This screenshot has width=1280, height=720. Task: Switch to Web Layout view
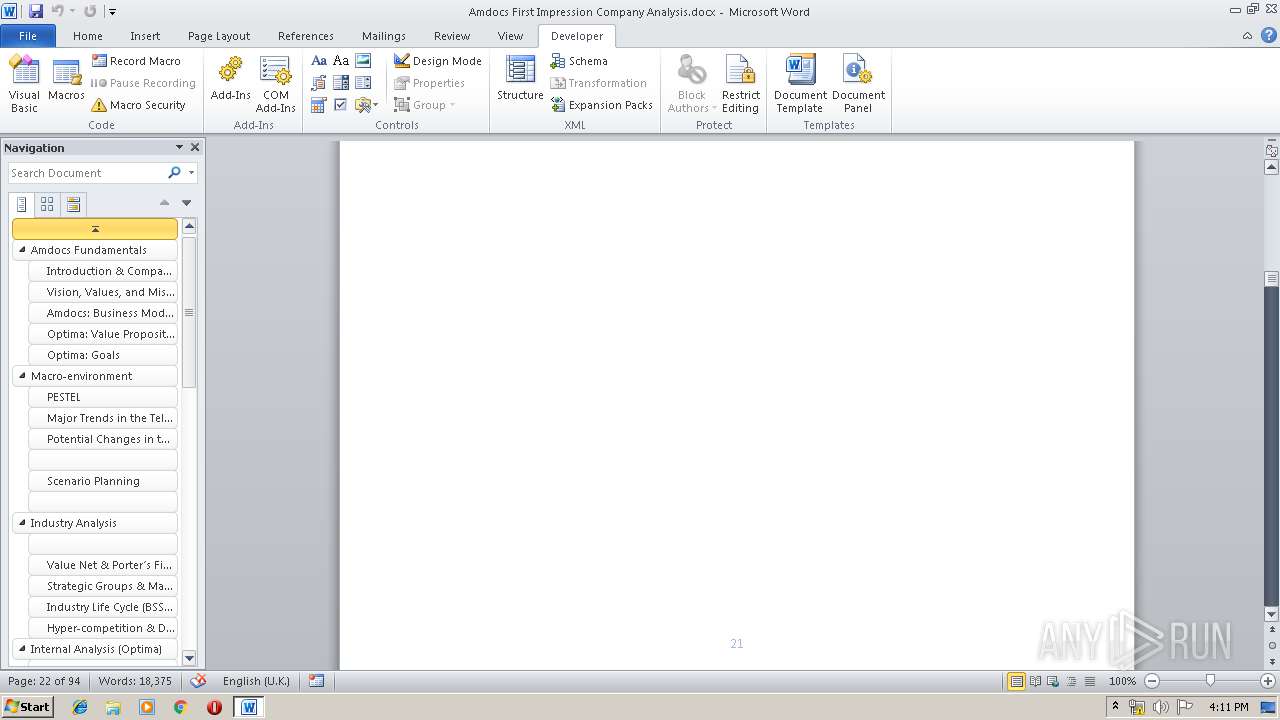(x=1053, y=681)
